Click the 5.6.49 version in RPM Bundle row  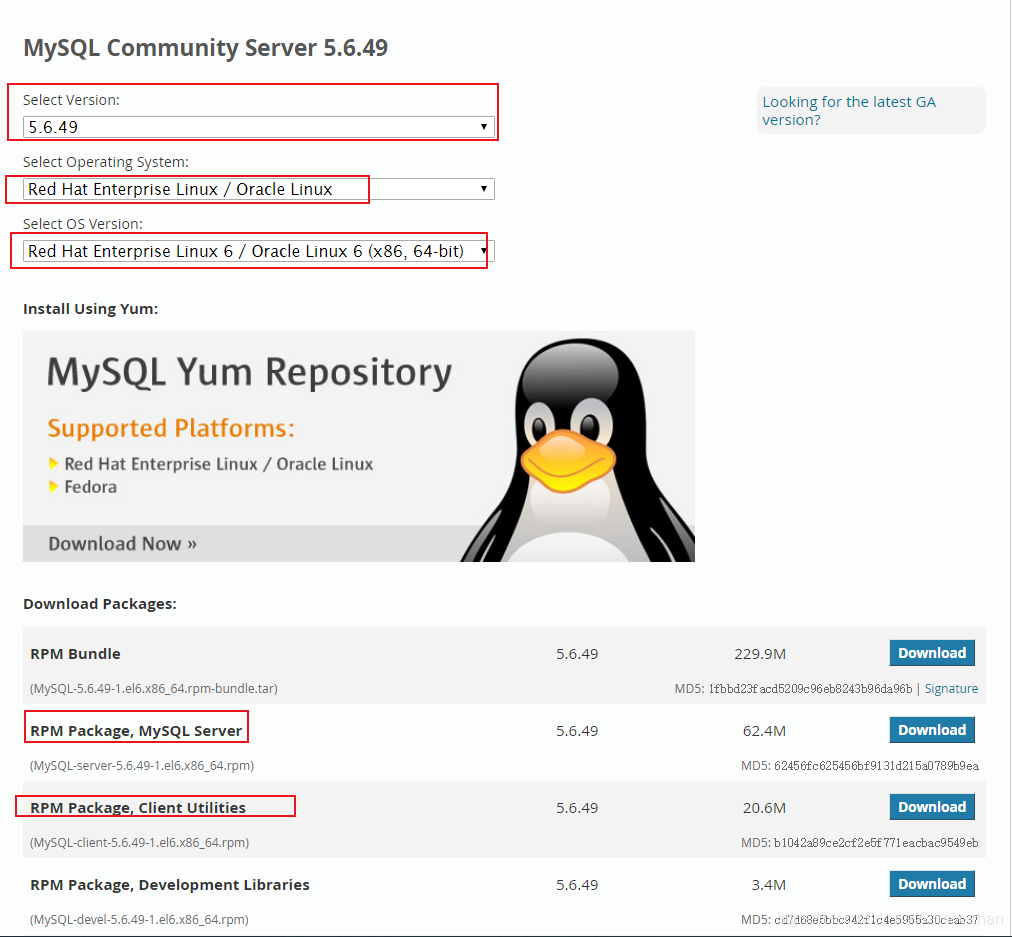pyautogui.click(x=577, y=654)
